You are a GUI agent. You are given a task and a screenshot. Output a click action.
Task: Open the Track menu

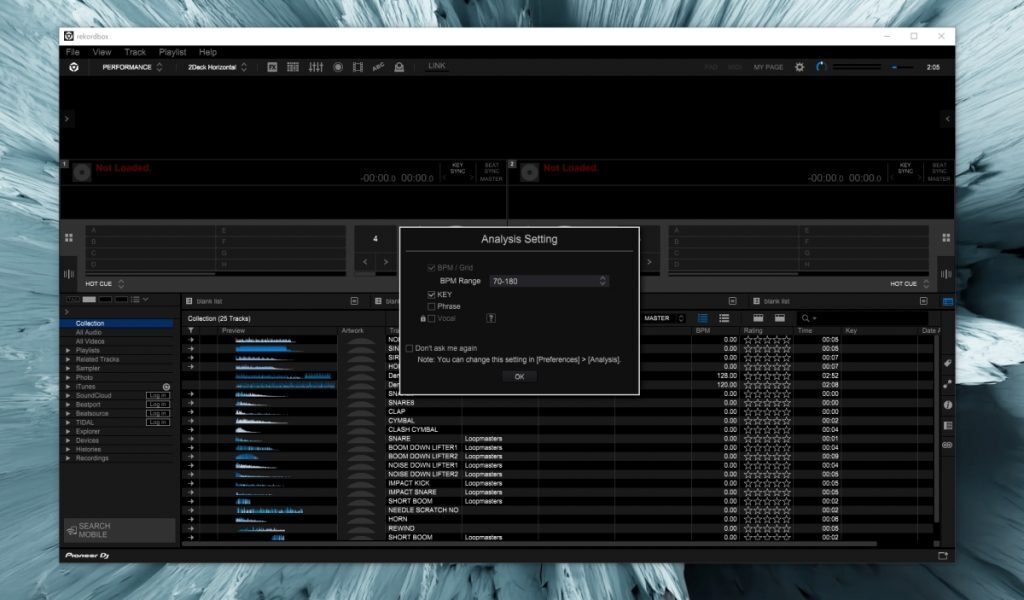(x=136, y=52)
